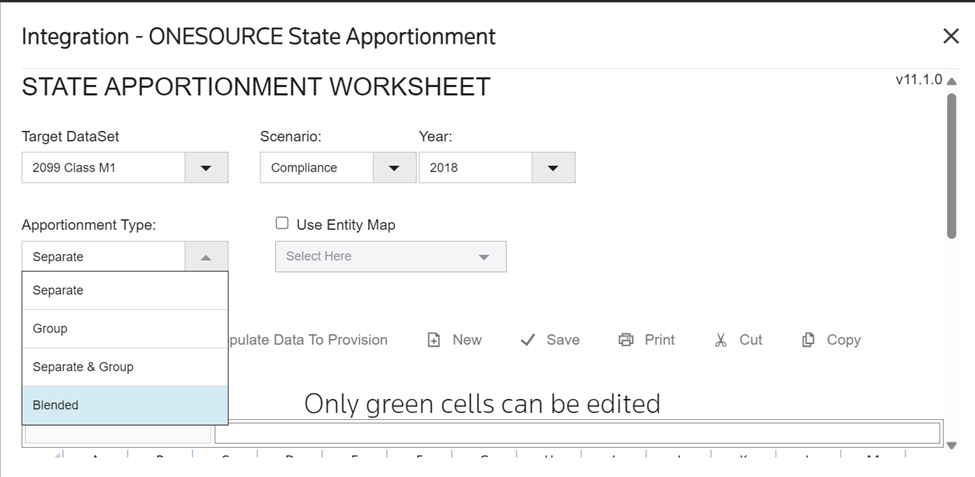Click the Print printer icon
The image size is (975, 477).
pos(626,340)
